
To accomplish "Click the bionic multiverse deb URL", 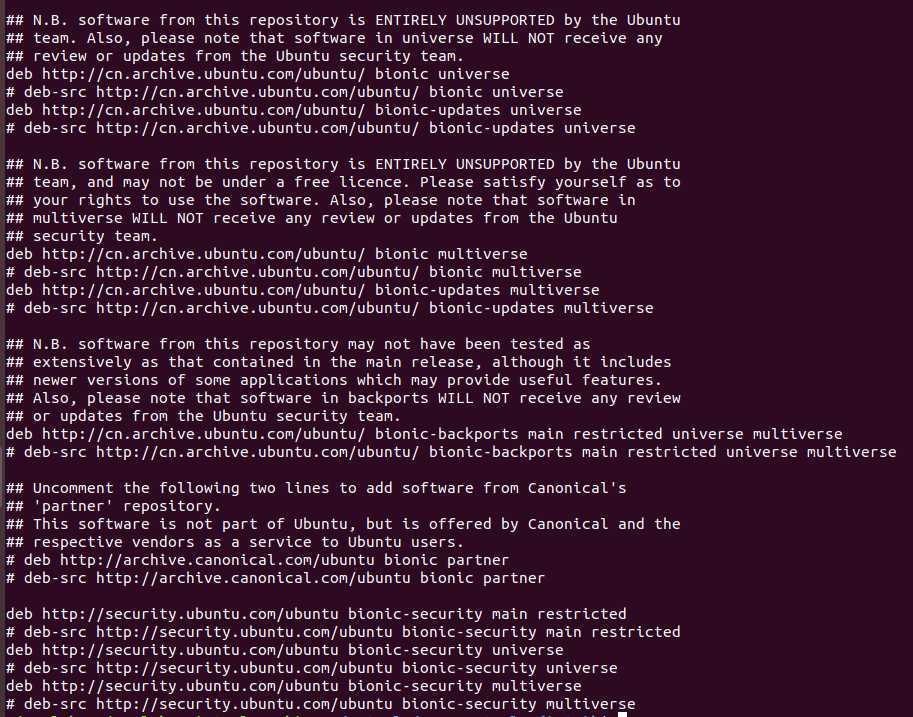I will (204, 254).
